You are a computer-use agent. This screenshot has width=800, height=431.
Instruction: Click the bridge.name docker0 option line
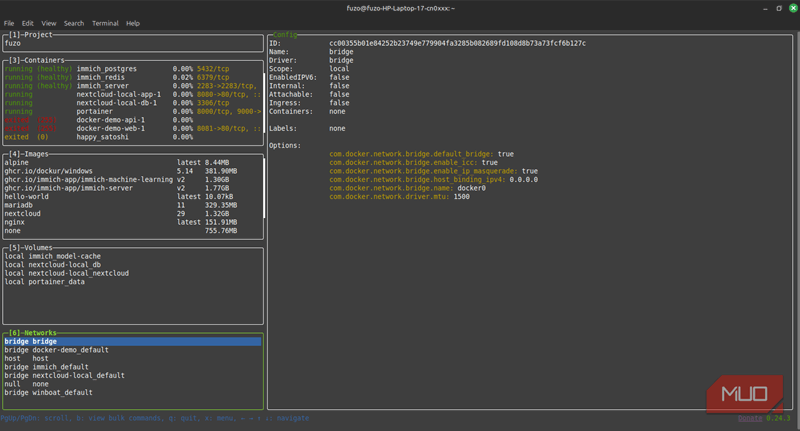click(407, 188)
